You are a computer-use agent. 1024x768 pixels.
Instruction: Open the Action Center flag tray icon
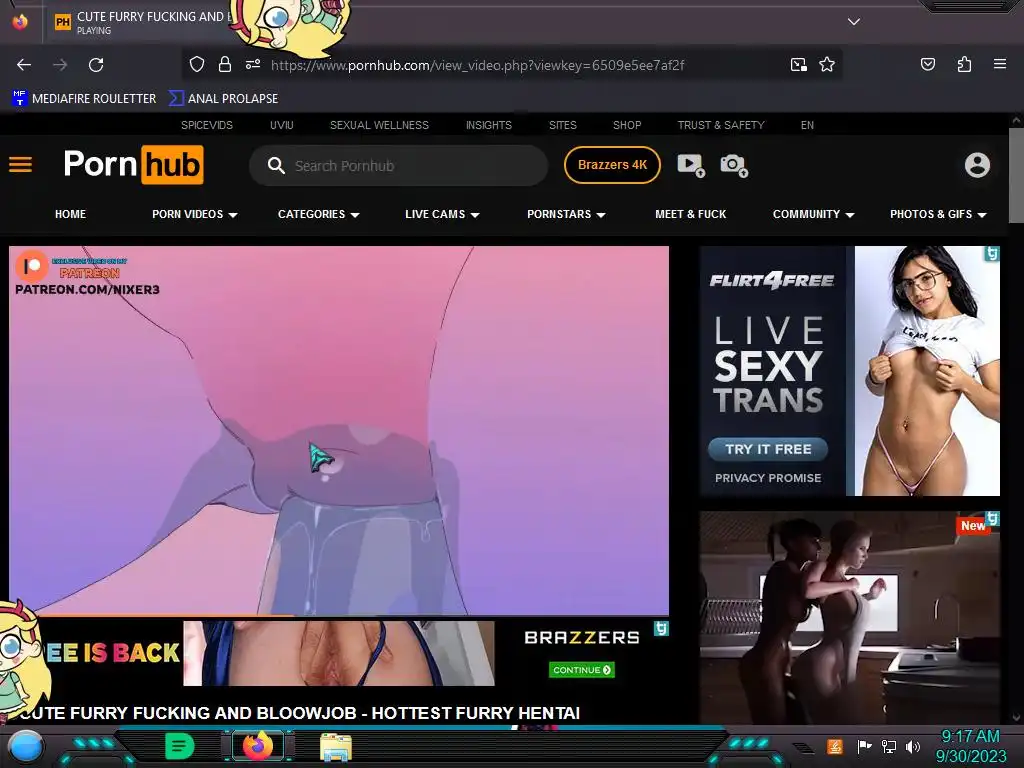tap(864, 746)
